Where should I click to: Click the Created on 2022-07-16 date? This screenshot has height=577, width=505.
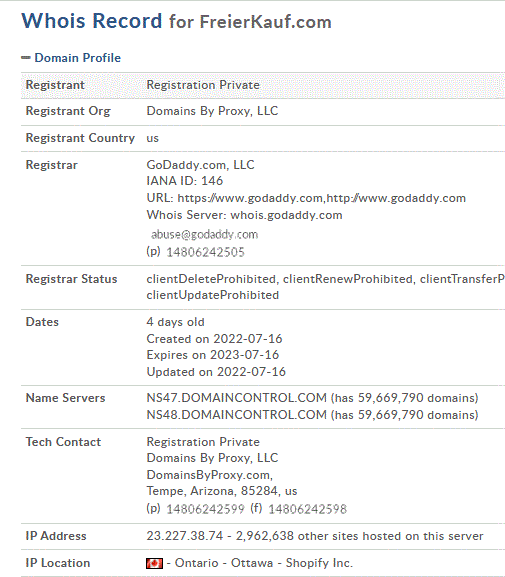click(x=214, y=339)
